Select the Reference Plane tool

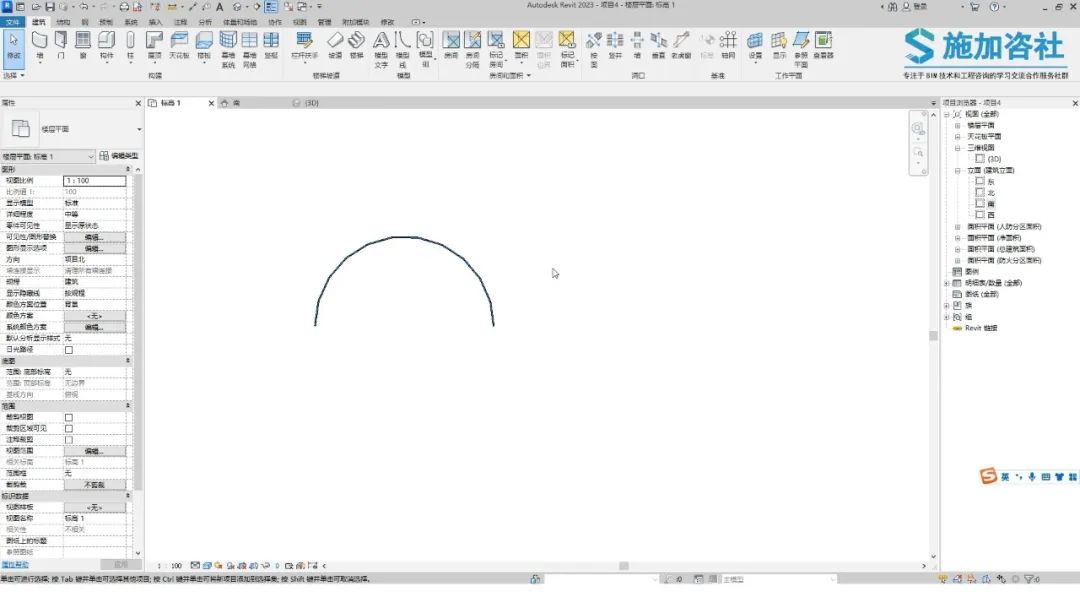pos(801,49)
